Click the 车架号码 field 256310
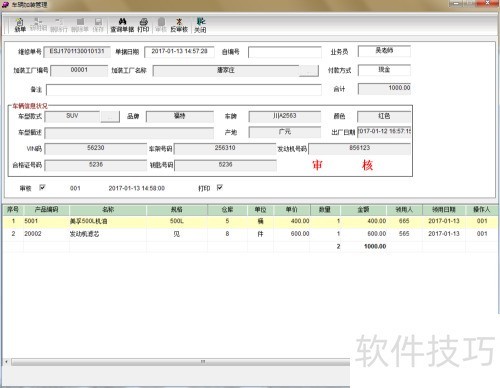This screenshot has width=500, height=388. click(x=225, y=148)
